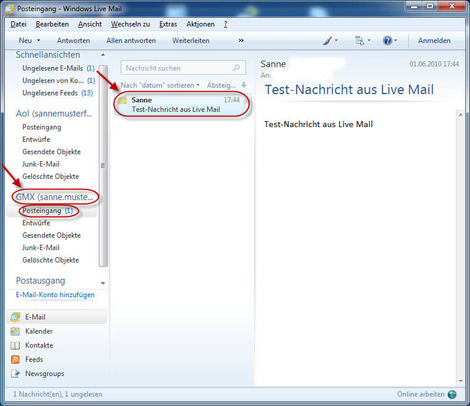Switch to the Newsgroups view
This screenshot has height=406, width=470.
[x=37, y=374]
